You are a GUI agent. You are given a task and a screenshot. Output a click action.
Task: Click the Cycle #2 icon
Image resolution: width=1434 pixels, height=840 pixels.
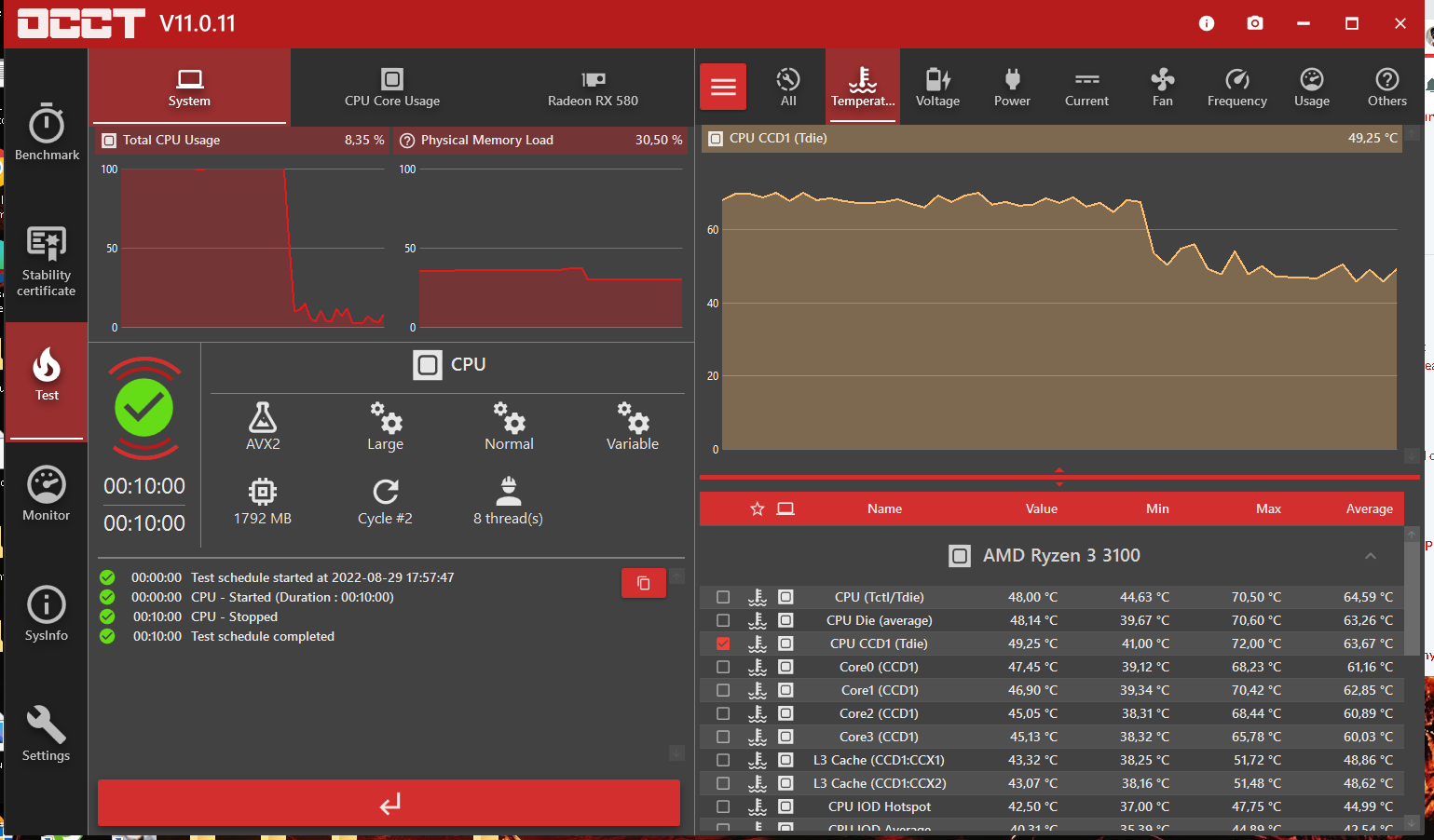(386, 491)
